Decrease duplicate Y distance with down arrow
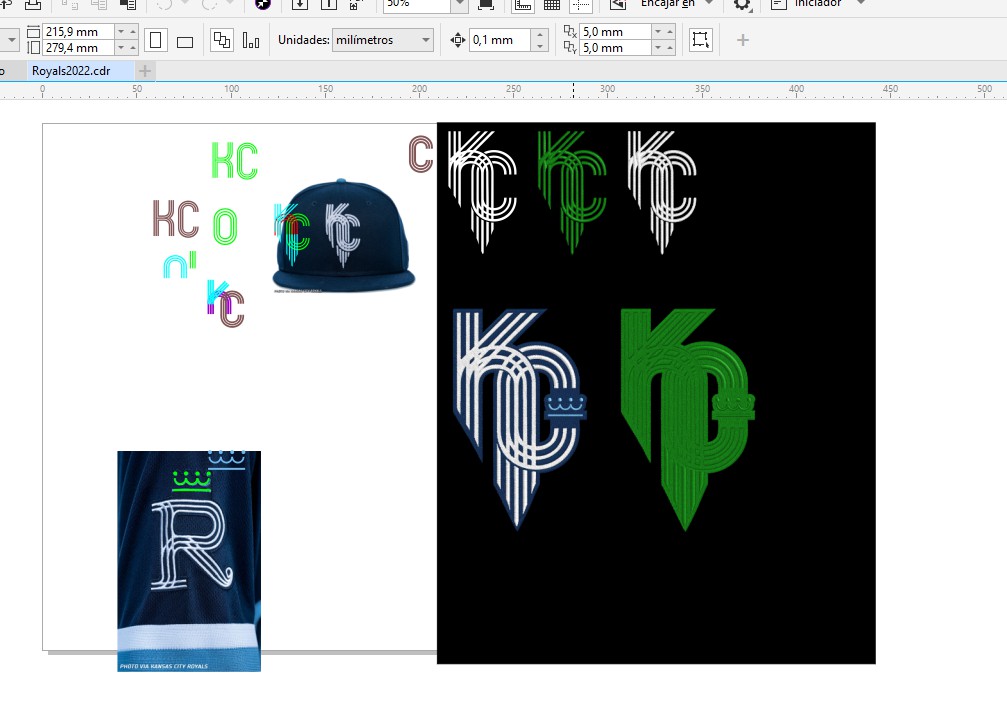This screenshot has width=1007, height=707. tap(657, 48)
